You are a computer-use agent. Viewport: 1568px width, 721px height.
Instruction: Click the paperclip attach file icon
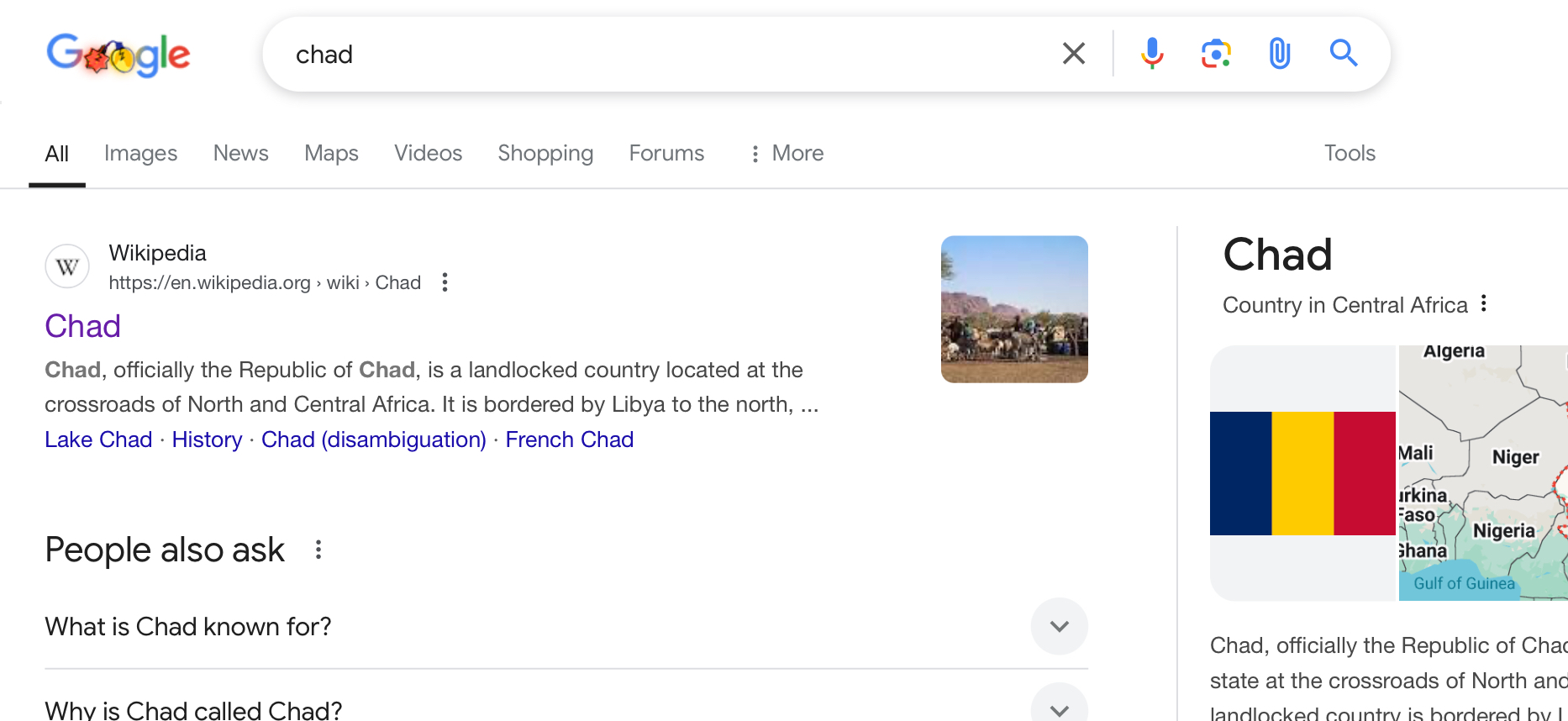(x=1279, y=54)
